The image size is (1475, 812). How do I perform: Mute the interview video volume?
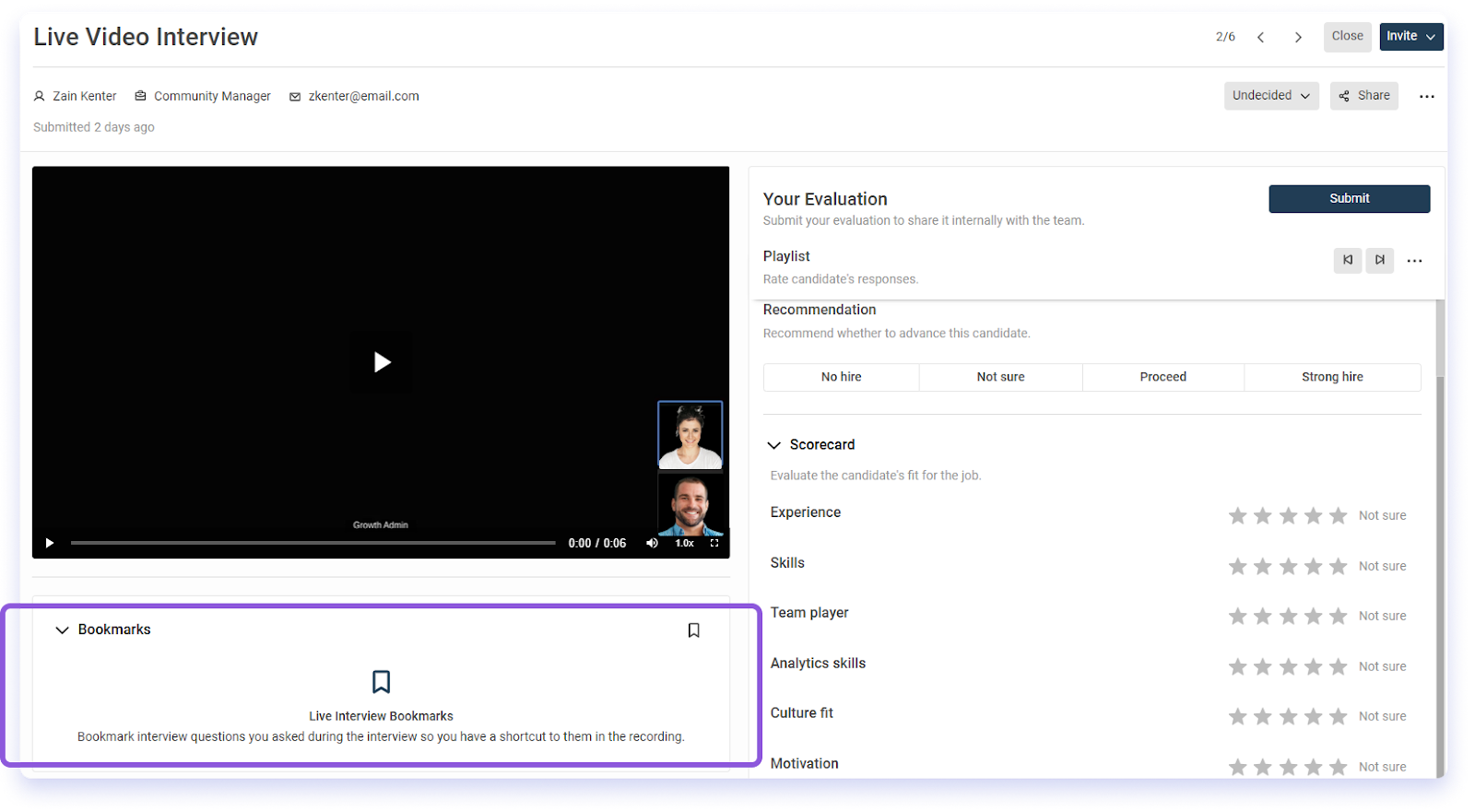652,543
